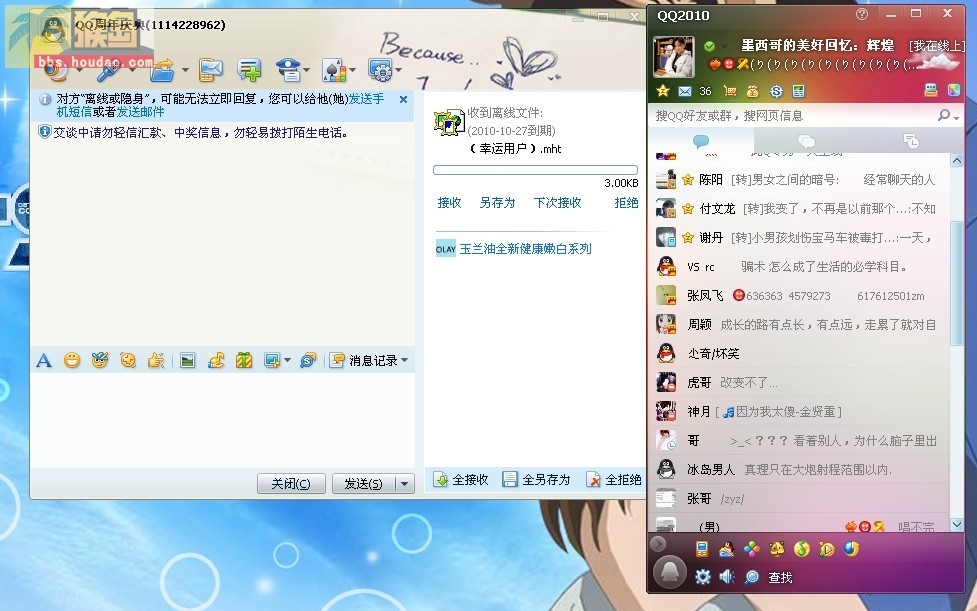Open the magic emoticon (hat face) tool
The height and width of the screenshot is (611, 977).
100,361
